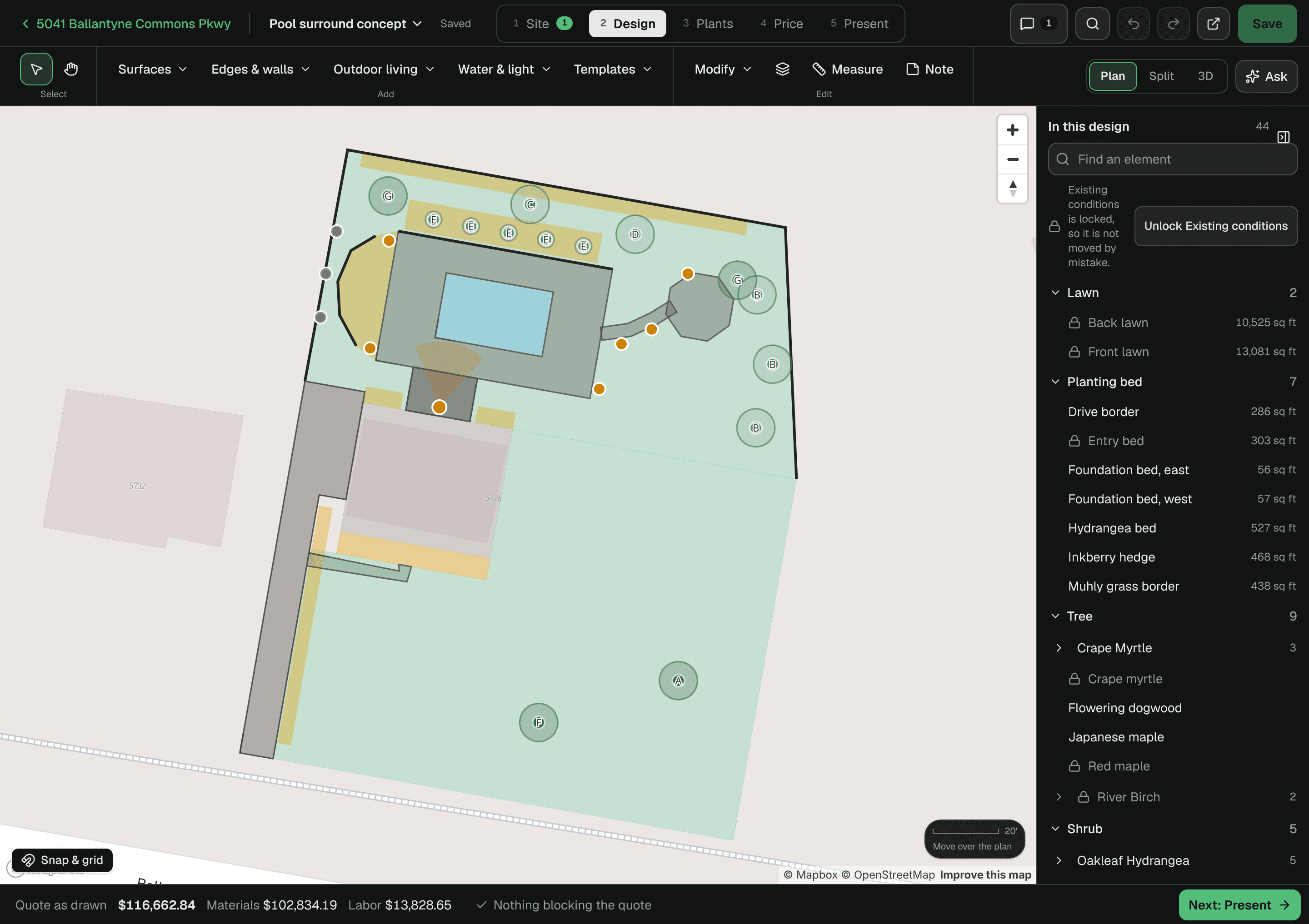
Task: Click Unlock Existing conditions button
Action: [x=1215, y=226]
